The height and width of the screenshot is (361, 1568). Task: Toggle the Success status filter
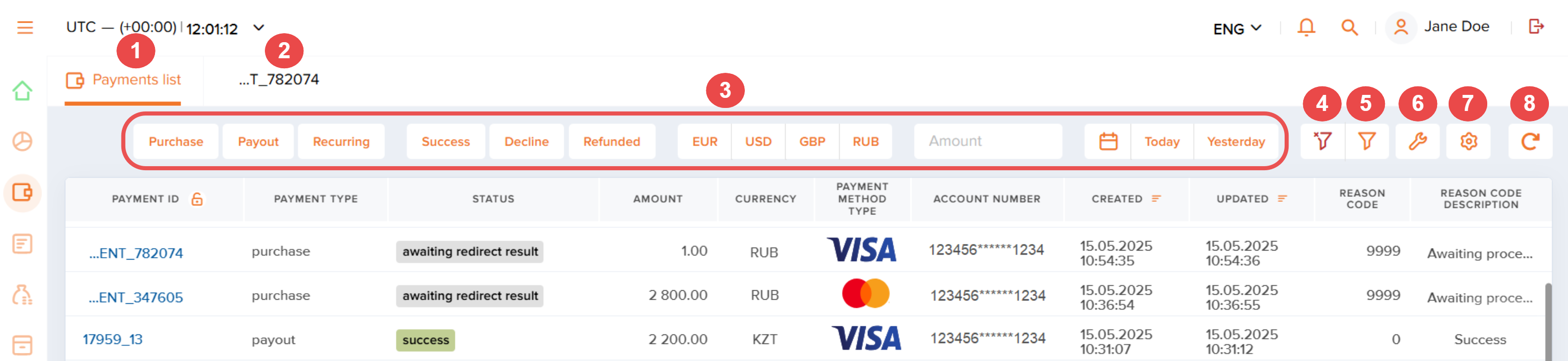tap(445, 142)
